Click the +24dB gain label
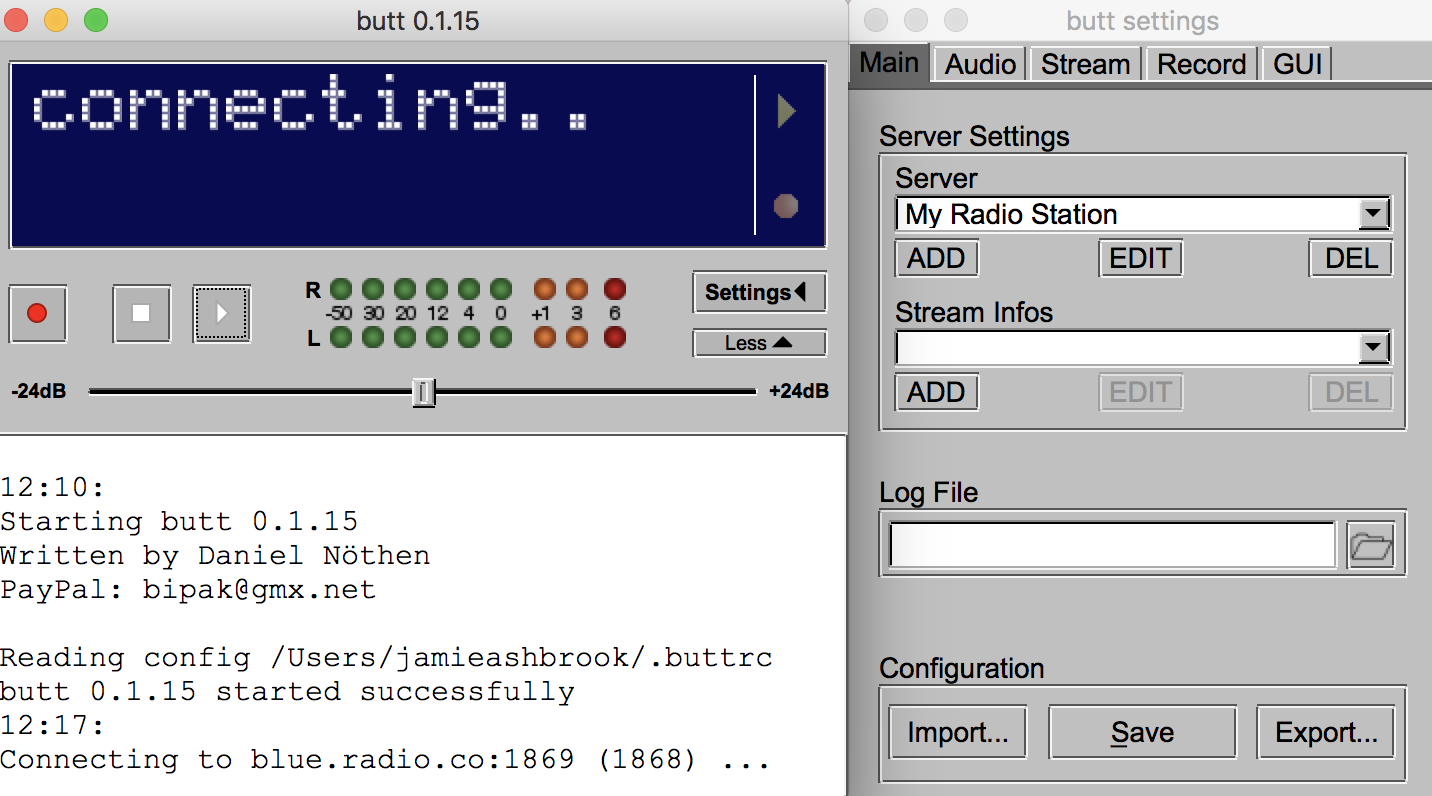 (x=798, y=392)
